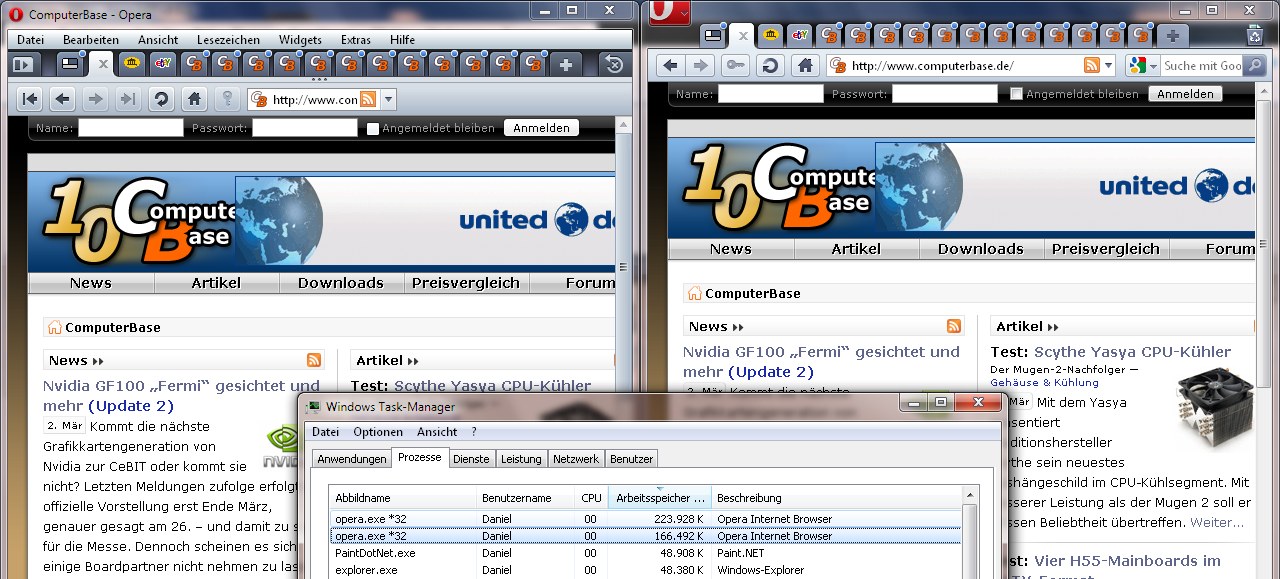Click the Name field in the red-button Opera window
The height and width of the screenshot is (579, 1280).
tap(770, 94)
